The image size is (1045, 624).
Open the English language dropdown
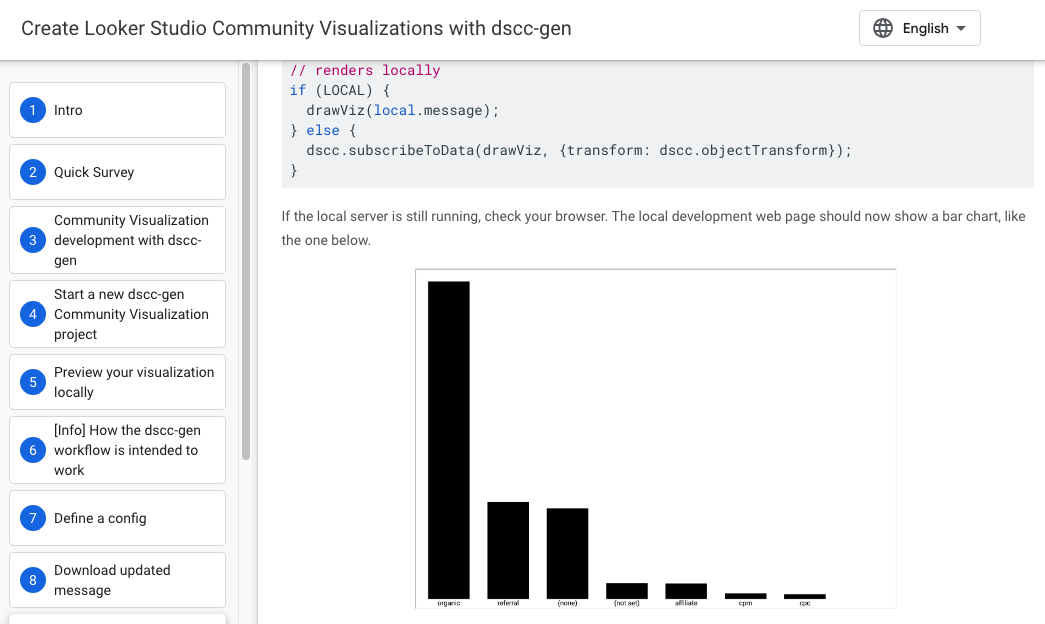[919, 28]
